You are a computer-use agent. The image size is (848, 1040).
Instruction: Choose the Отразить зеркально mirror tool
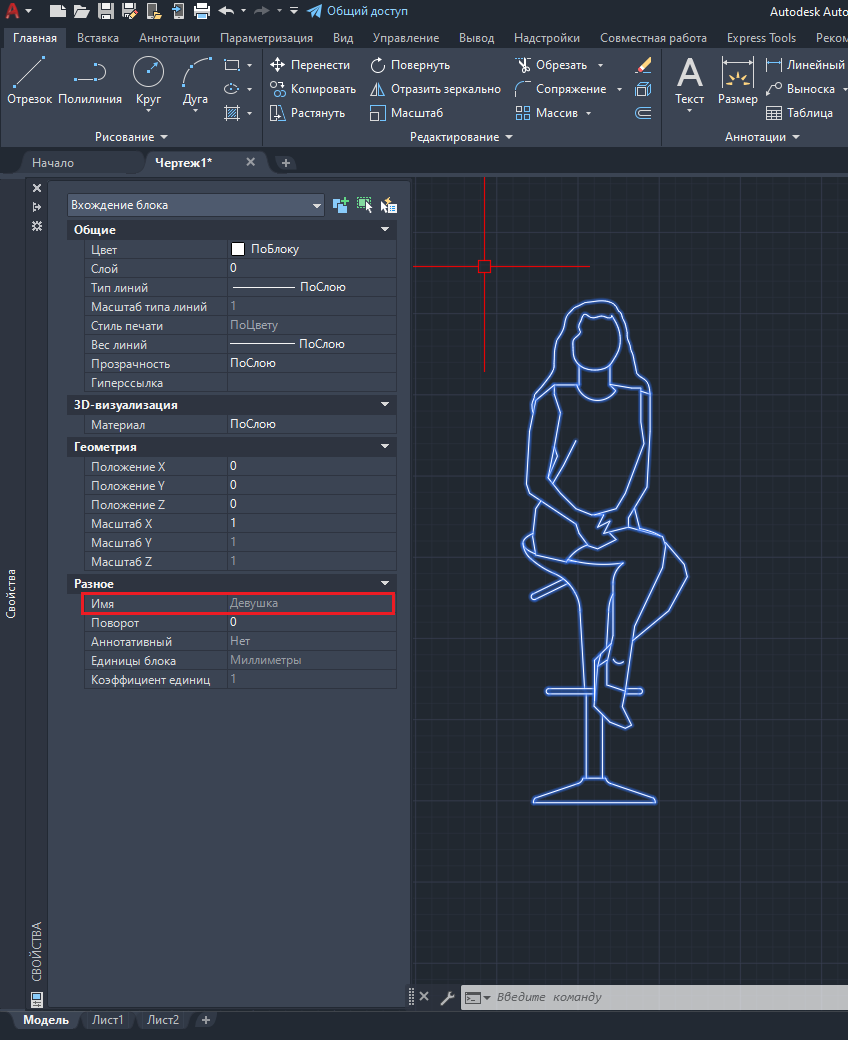pos(435,89)
